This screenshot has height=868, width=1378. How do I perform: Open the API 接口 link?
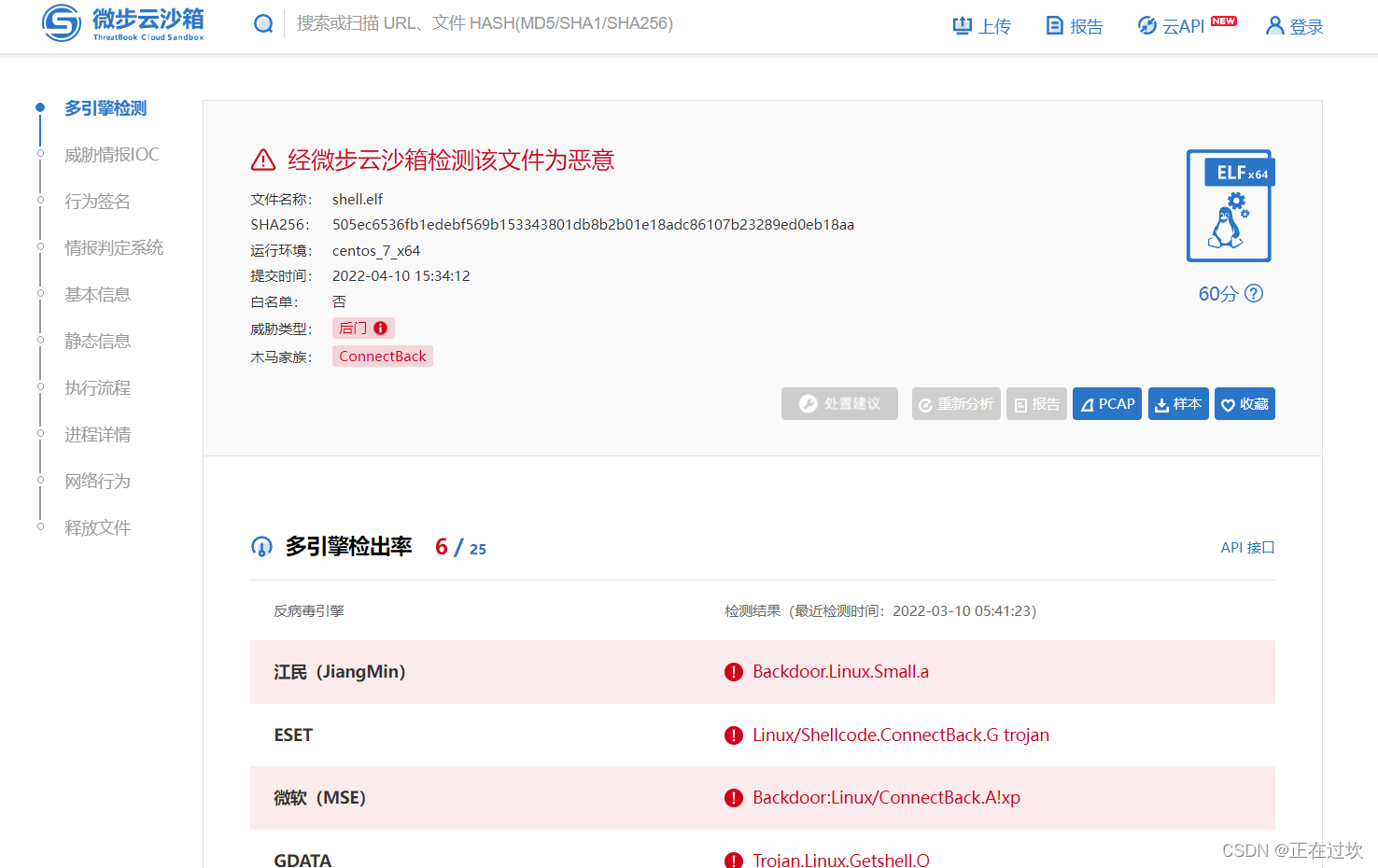pyautogui.click(x=1247, y=548)
